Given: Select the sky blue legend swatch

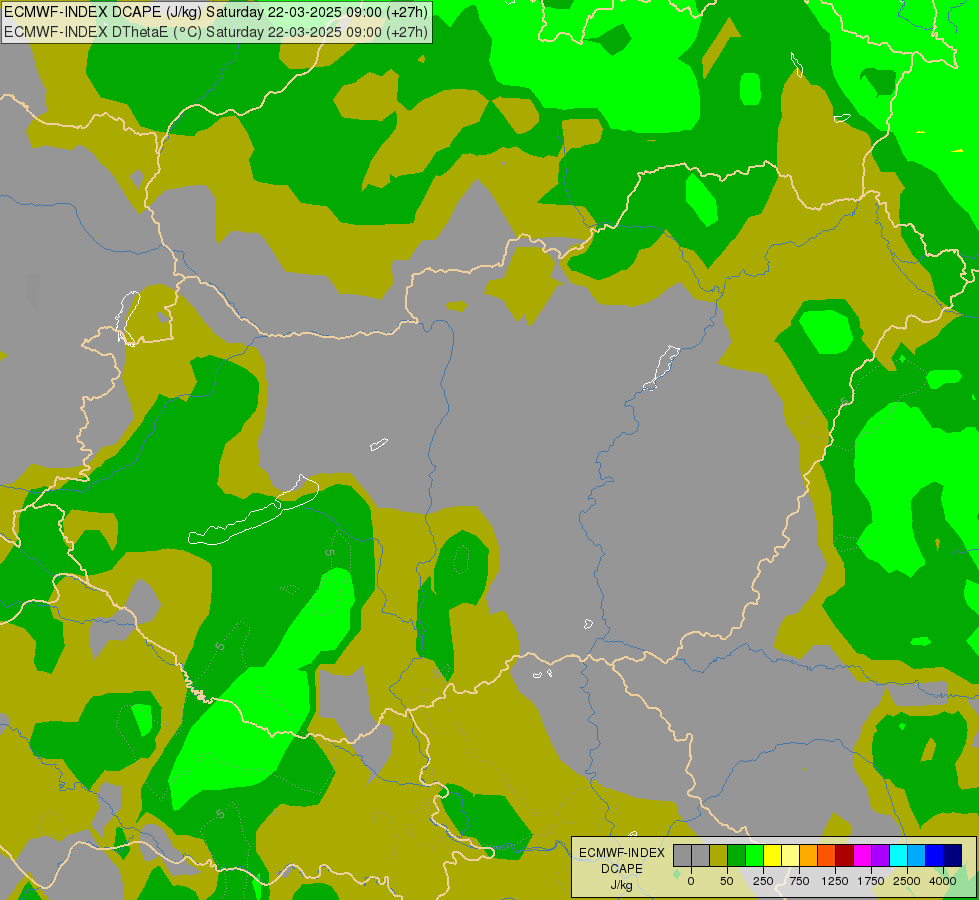Looking at the screenshot, I should (x=917, y=855).
